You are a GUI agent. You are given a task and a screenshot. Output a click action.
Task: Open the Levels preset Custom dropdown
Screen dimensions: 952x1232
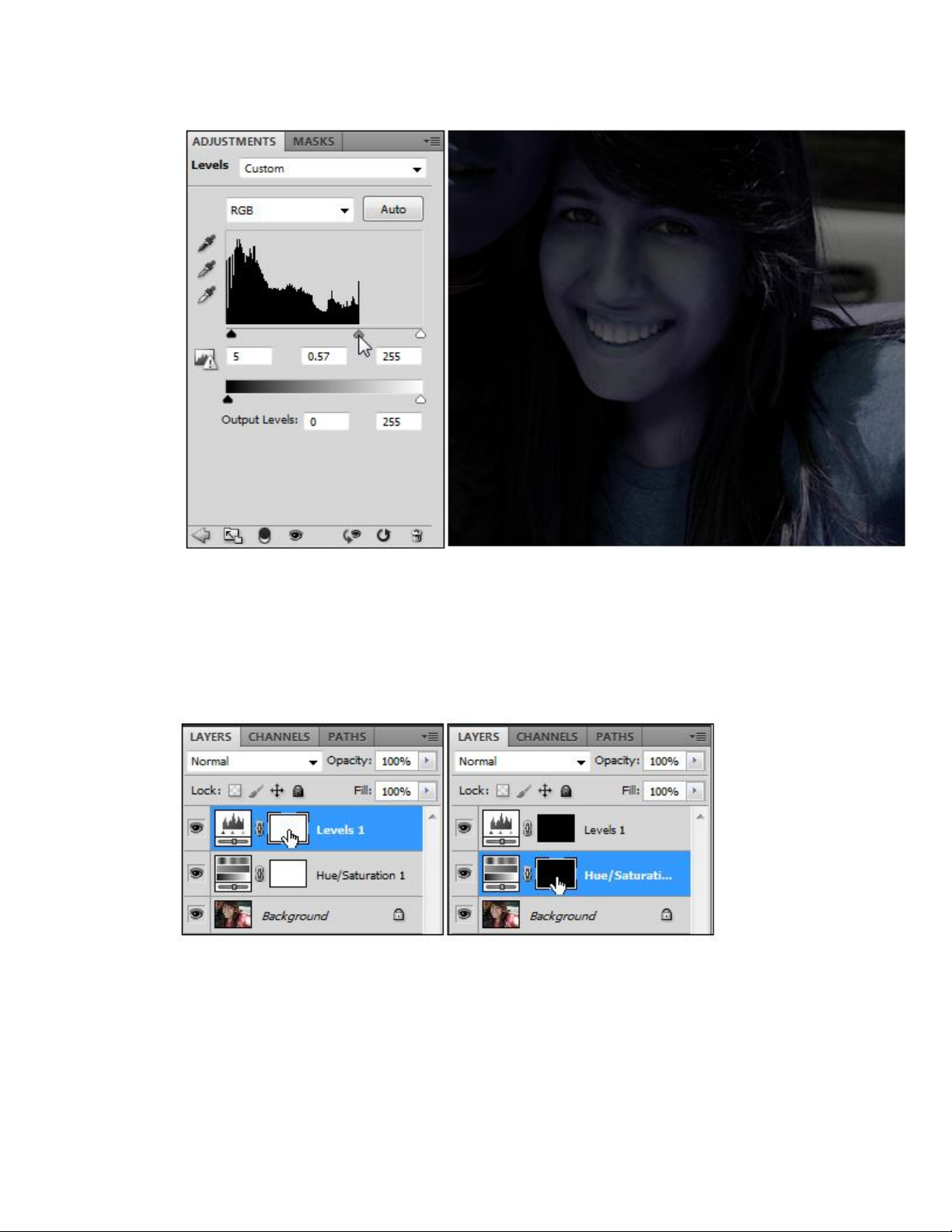(x=333, y=169)
